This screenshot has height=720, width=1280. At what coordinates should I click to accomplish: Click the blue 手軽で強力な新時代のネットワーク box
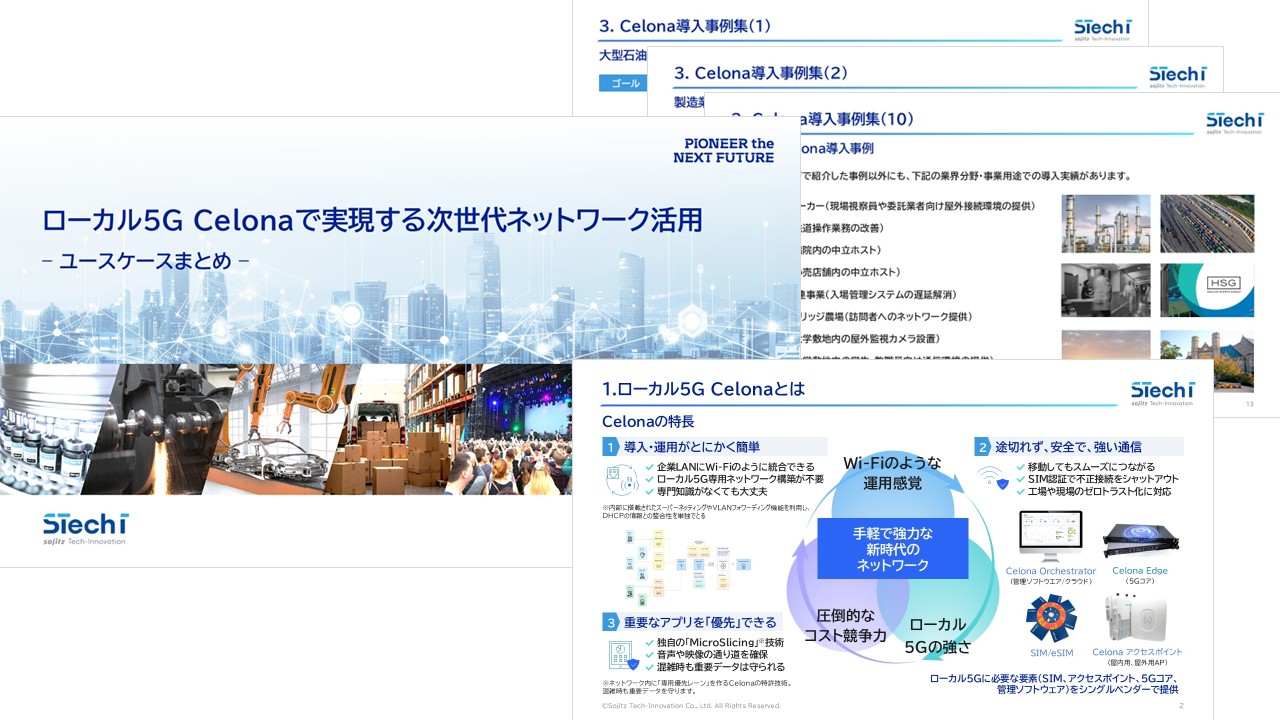point(893,547)
